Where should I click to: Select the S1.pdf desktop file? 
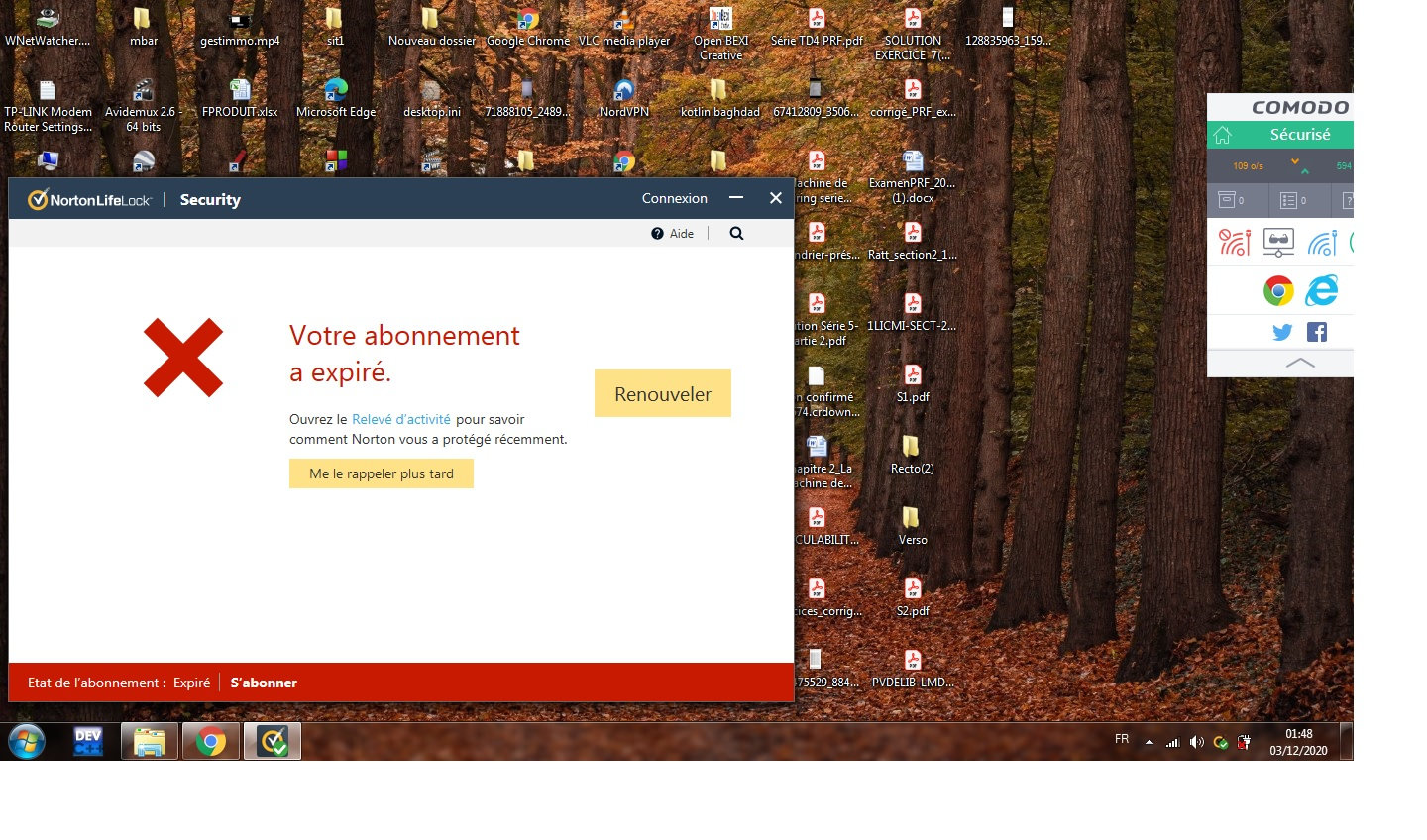[913, 383]
